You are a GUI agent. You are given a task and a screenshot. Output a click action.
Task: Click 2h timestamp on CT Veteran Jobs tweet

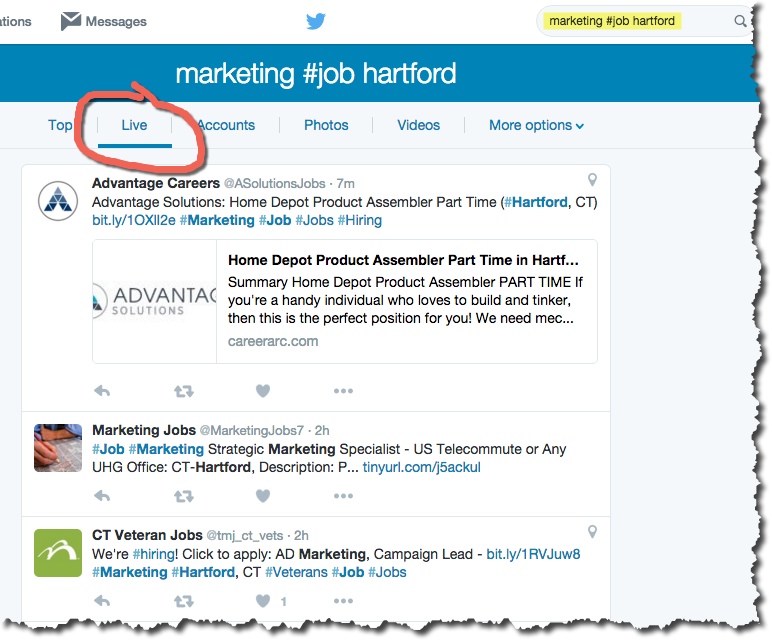(x=301, y=536)
